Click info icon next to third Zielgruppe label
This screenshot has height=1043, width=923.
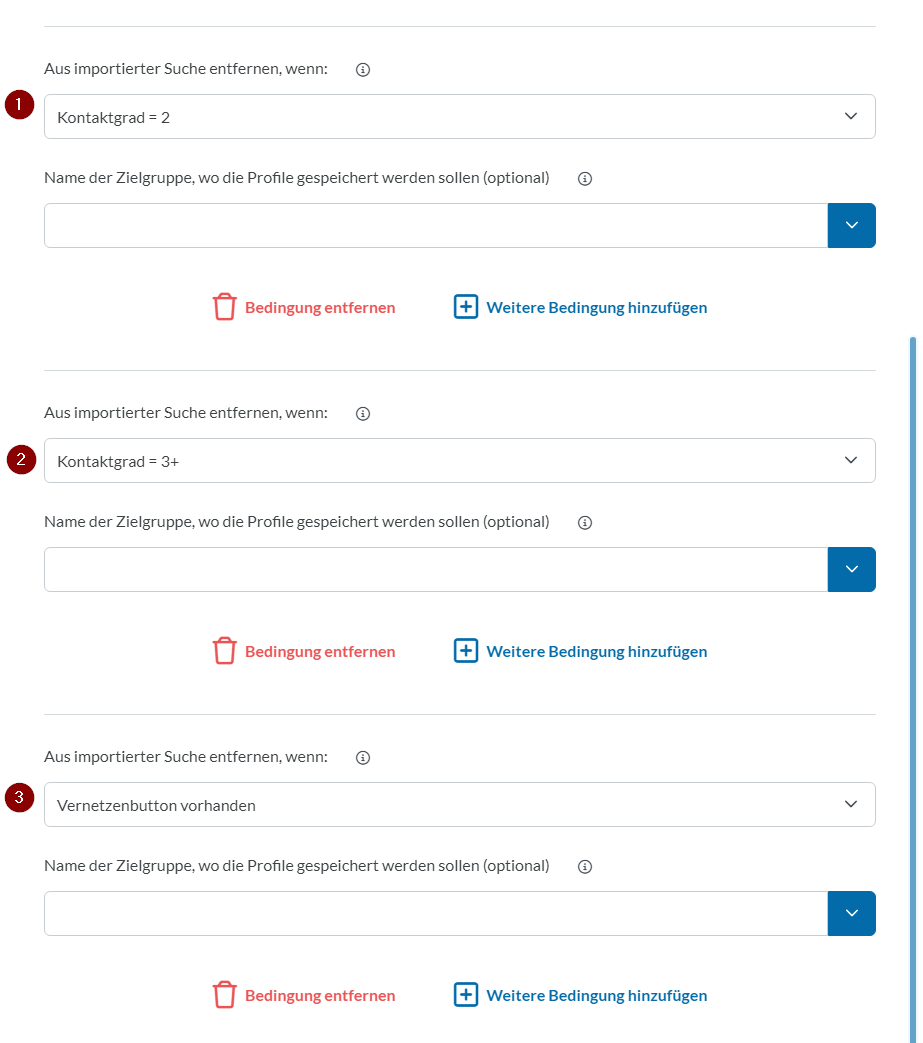[585, 866]
